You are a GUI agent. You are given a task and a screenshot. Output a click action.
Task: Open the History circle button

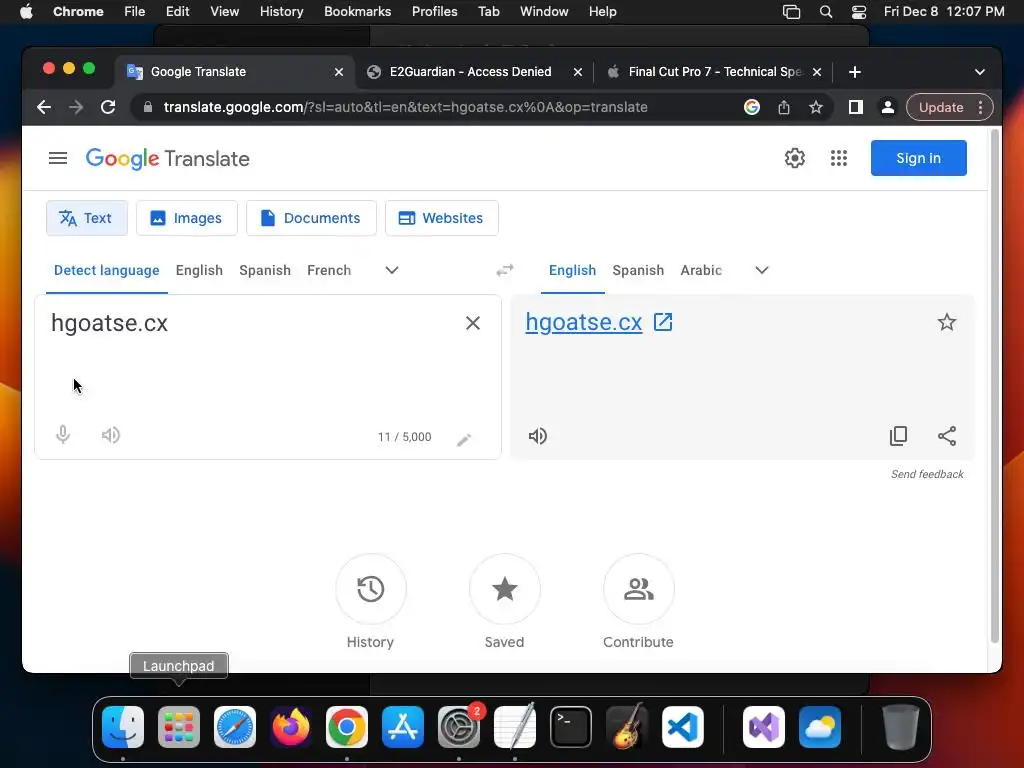click(x=371, y=589)
